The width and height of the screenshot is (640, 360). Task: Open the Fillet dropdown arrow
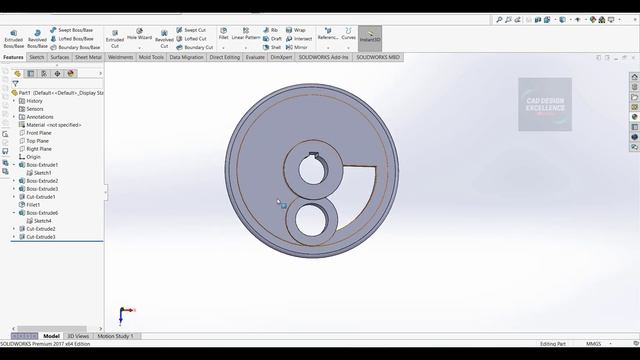[x=223, y=48]
